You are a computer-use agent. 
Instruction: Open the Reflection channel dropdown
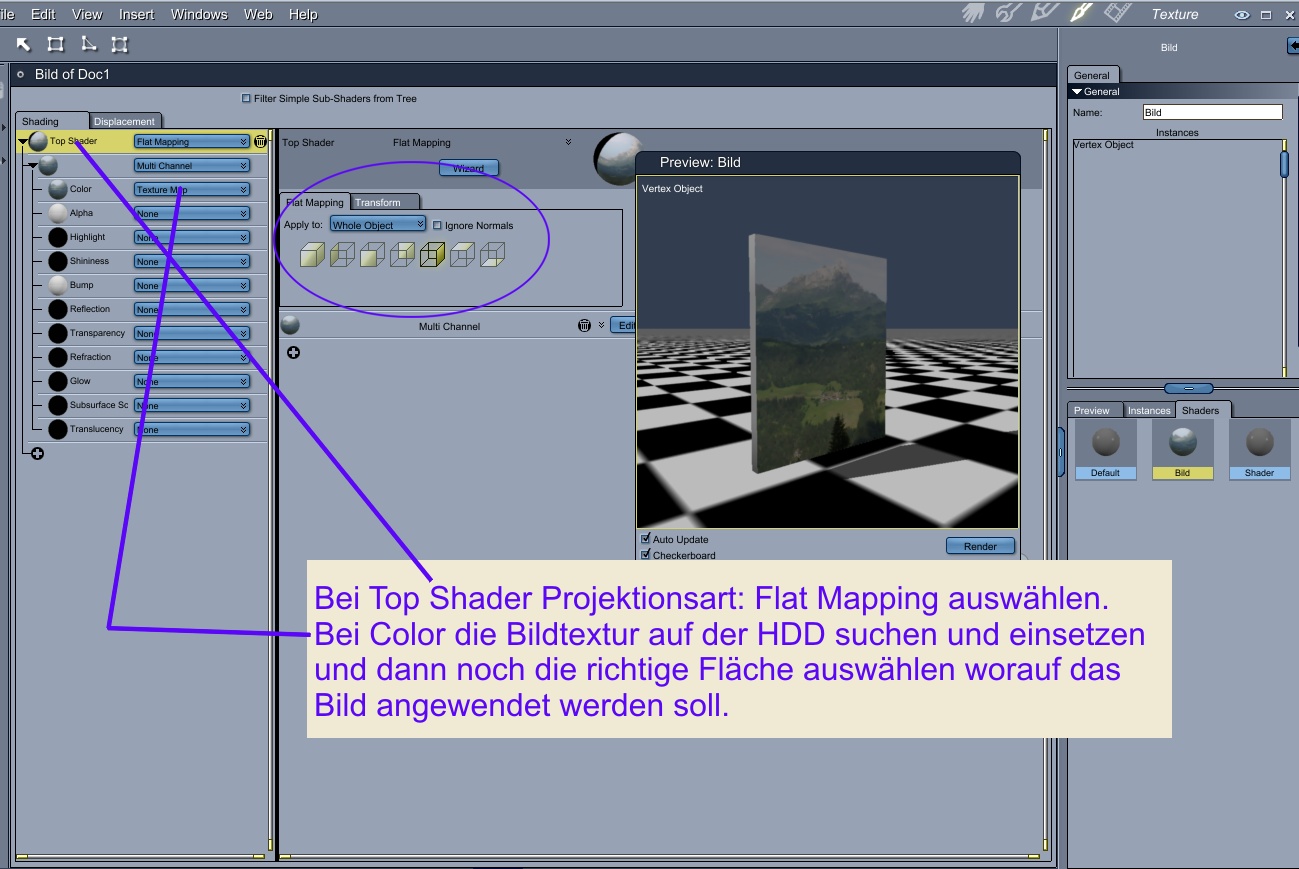coord(192,310)
